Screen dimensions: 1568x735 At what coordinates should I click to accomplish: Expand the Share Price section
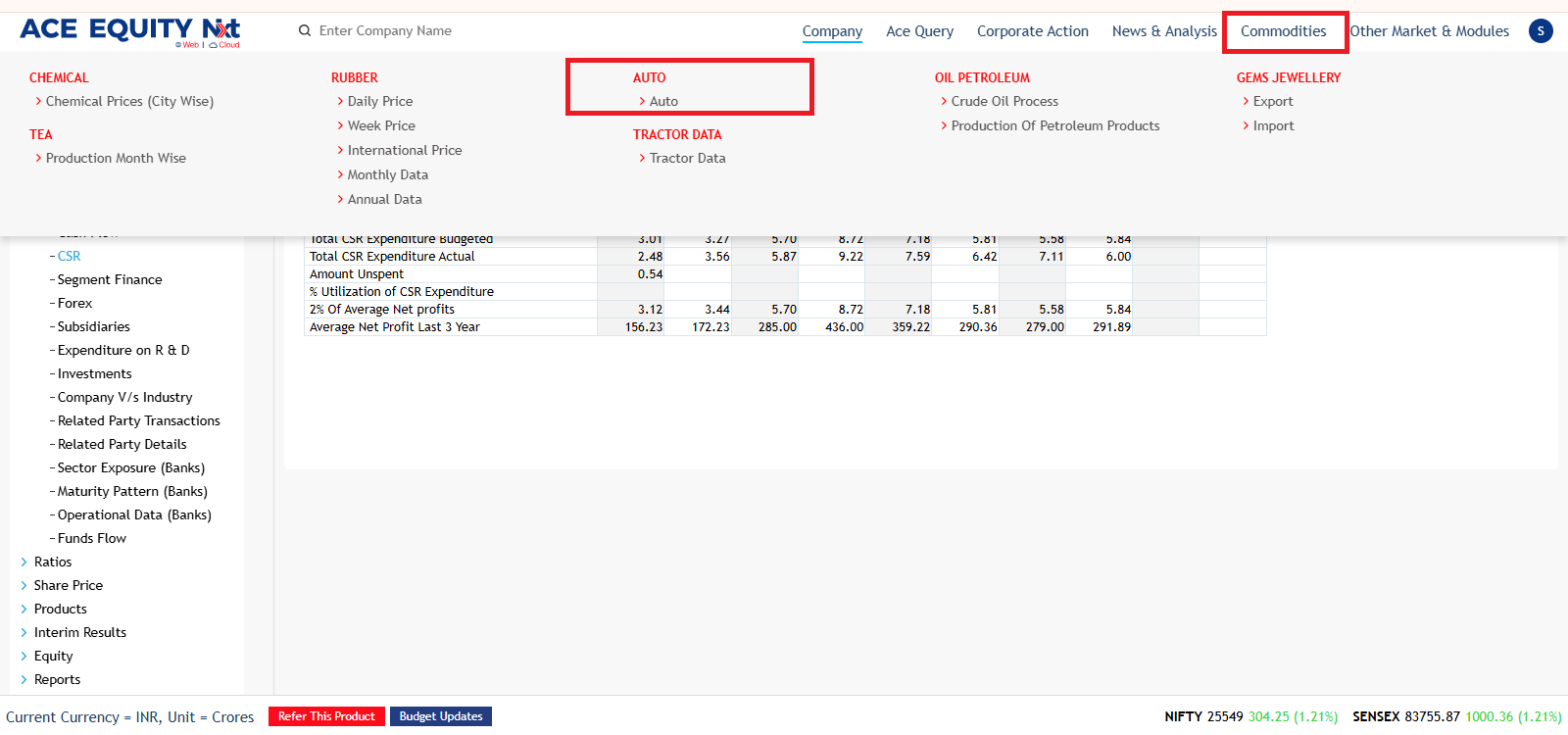[68, 585]
